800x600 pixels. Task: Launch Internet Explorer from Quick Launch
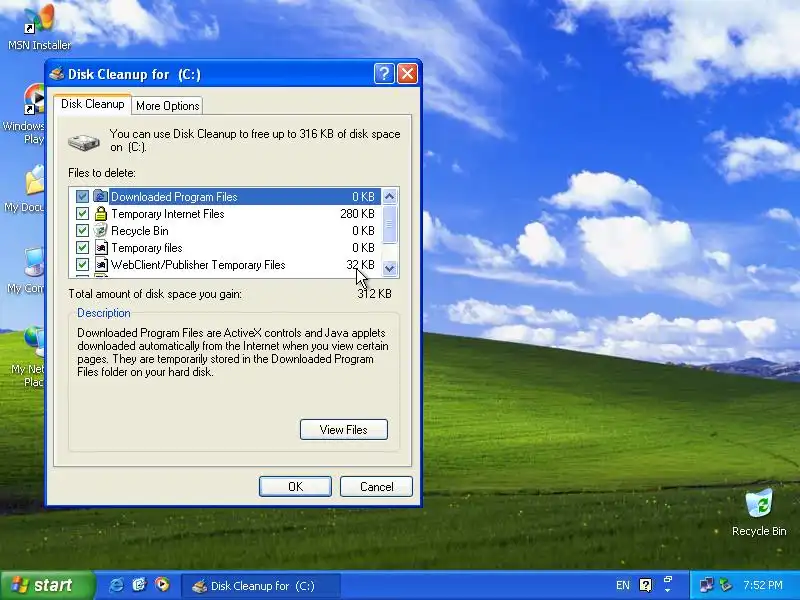(x=116, y=585)
